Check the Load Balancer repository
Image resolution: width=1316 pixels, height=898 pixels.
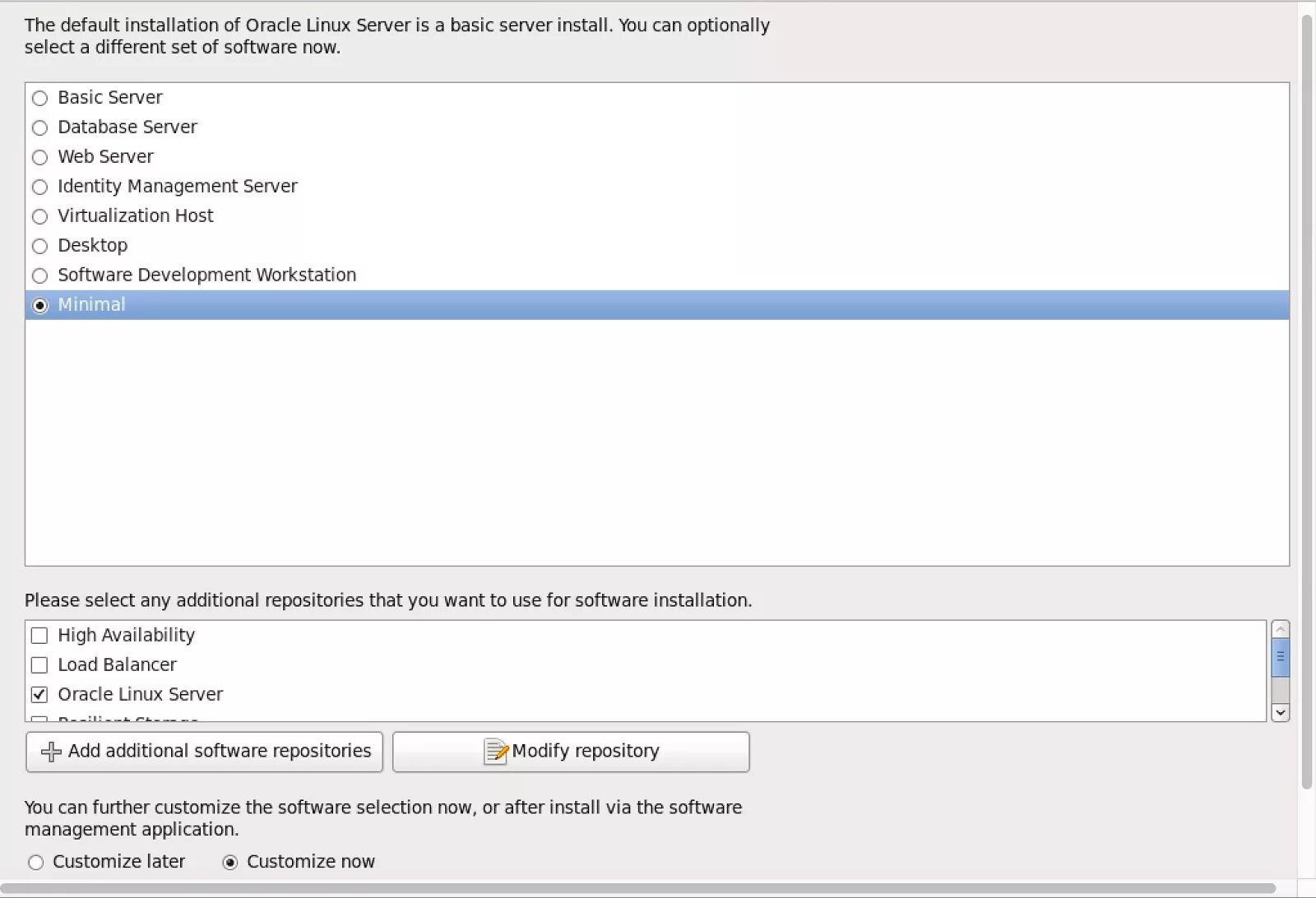pos(39,665)
